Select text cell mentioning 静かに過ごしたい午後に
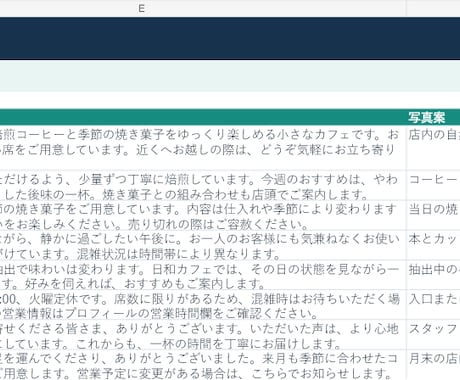The width and height of the screenshot is (460, 380). [x=203, y=245]
